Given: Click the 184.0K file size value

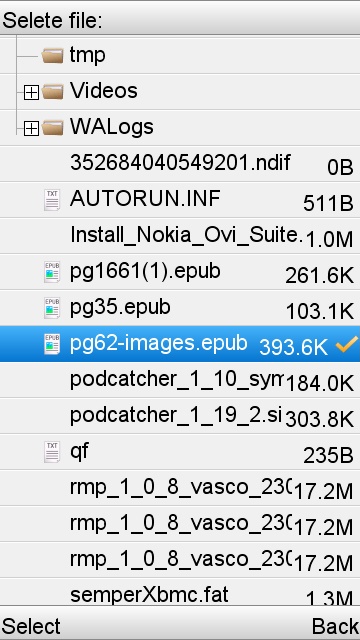Looking at the screenshot, I should [320, 384].
